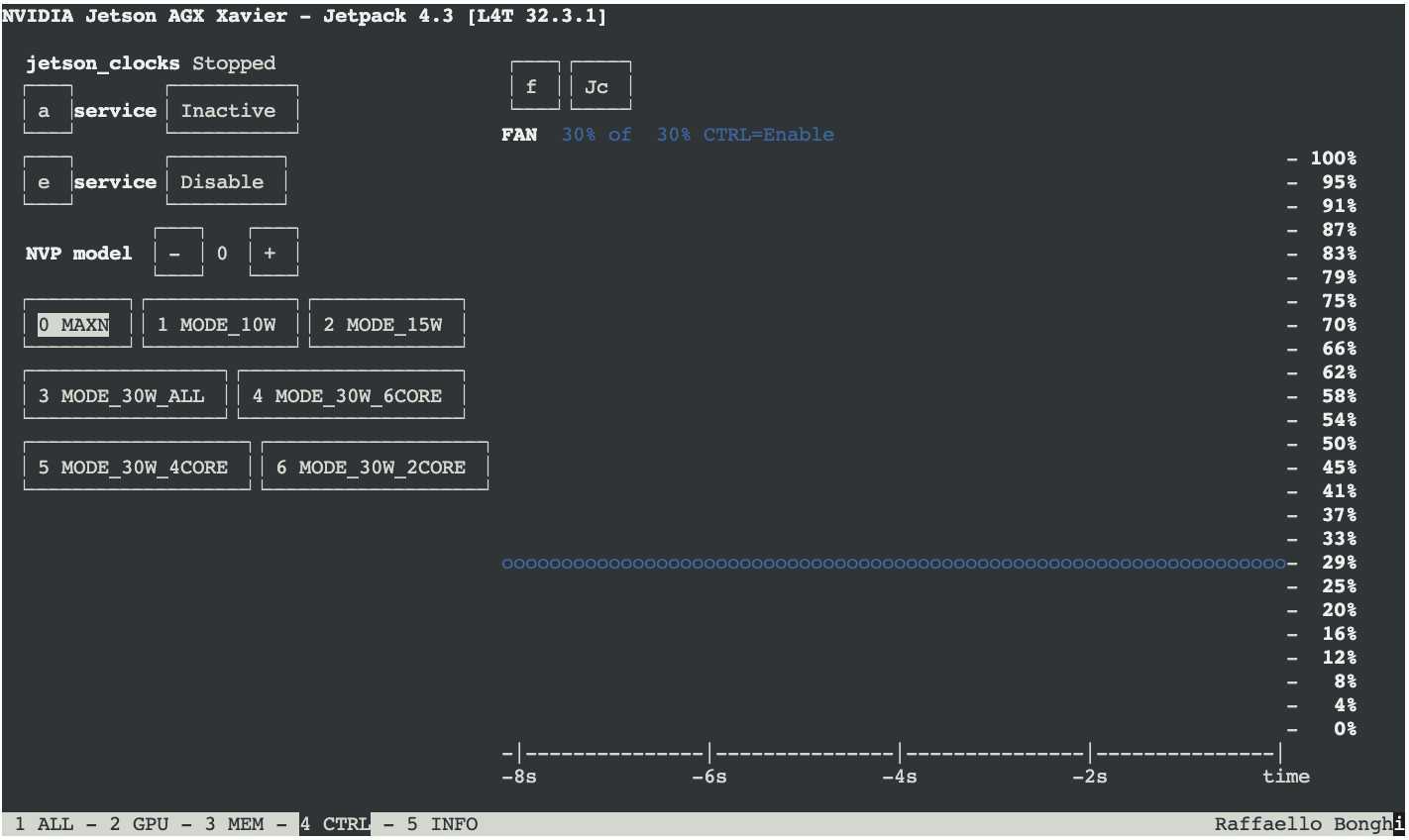Click the 'Jc' fan config button
Image resolution: width=1409 pixels, height=840 pixels.
pos(600,86)
